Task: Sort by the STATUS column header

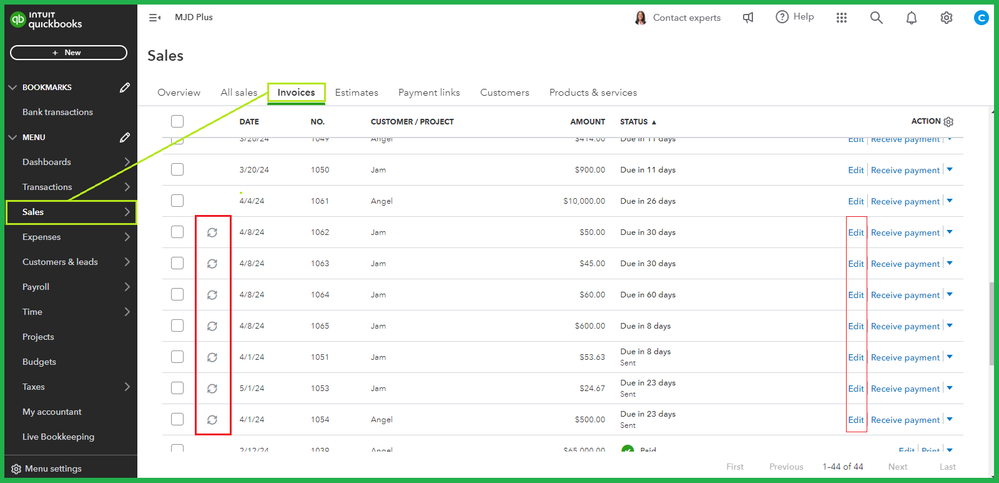Action: coord(638,122)
